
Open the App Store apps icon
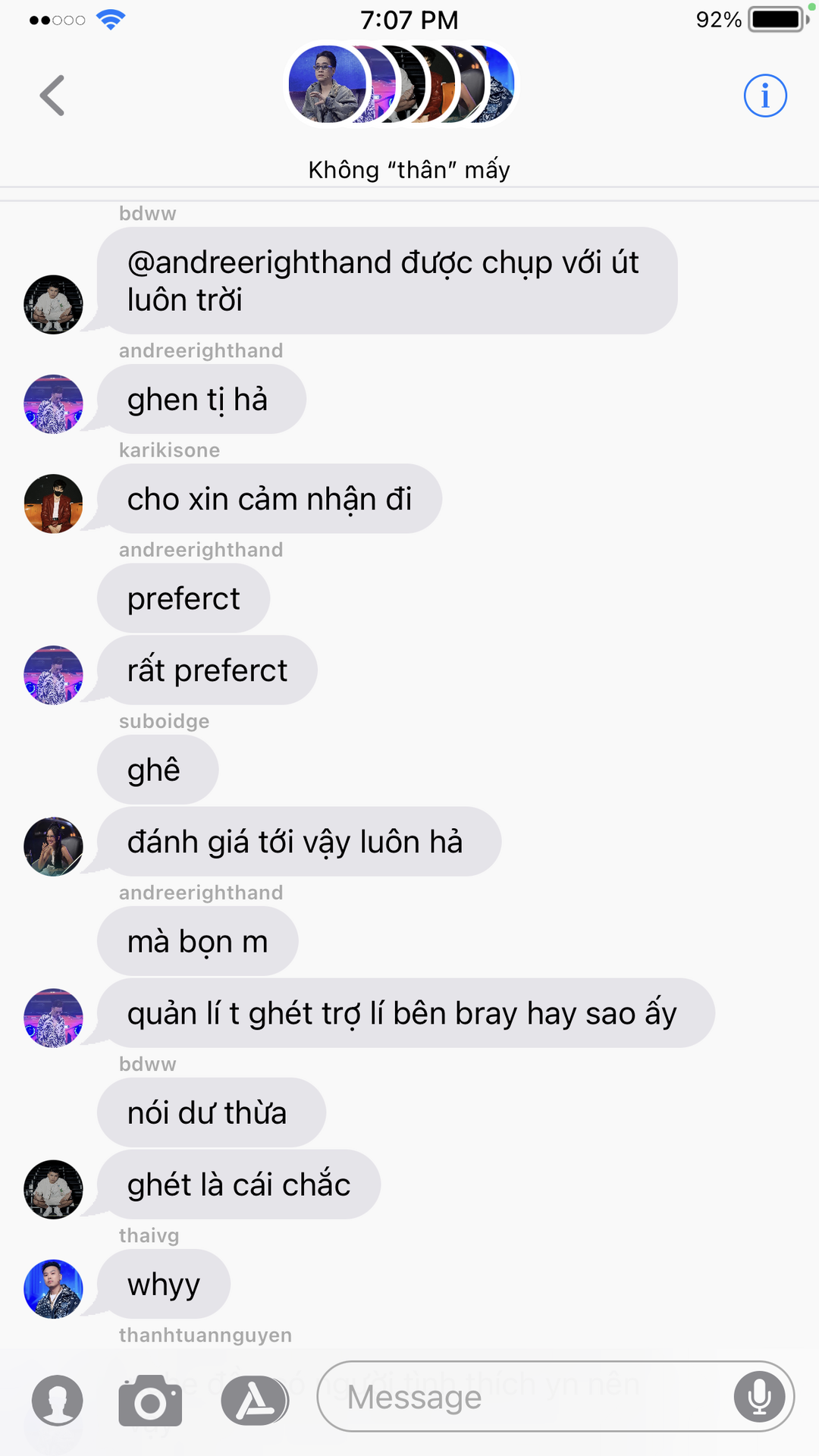click(255, 1400)
